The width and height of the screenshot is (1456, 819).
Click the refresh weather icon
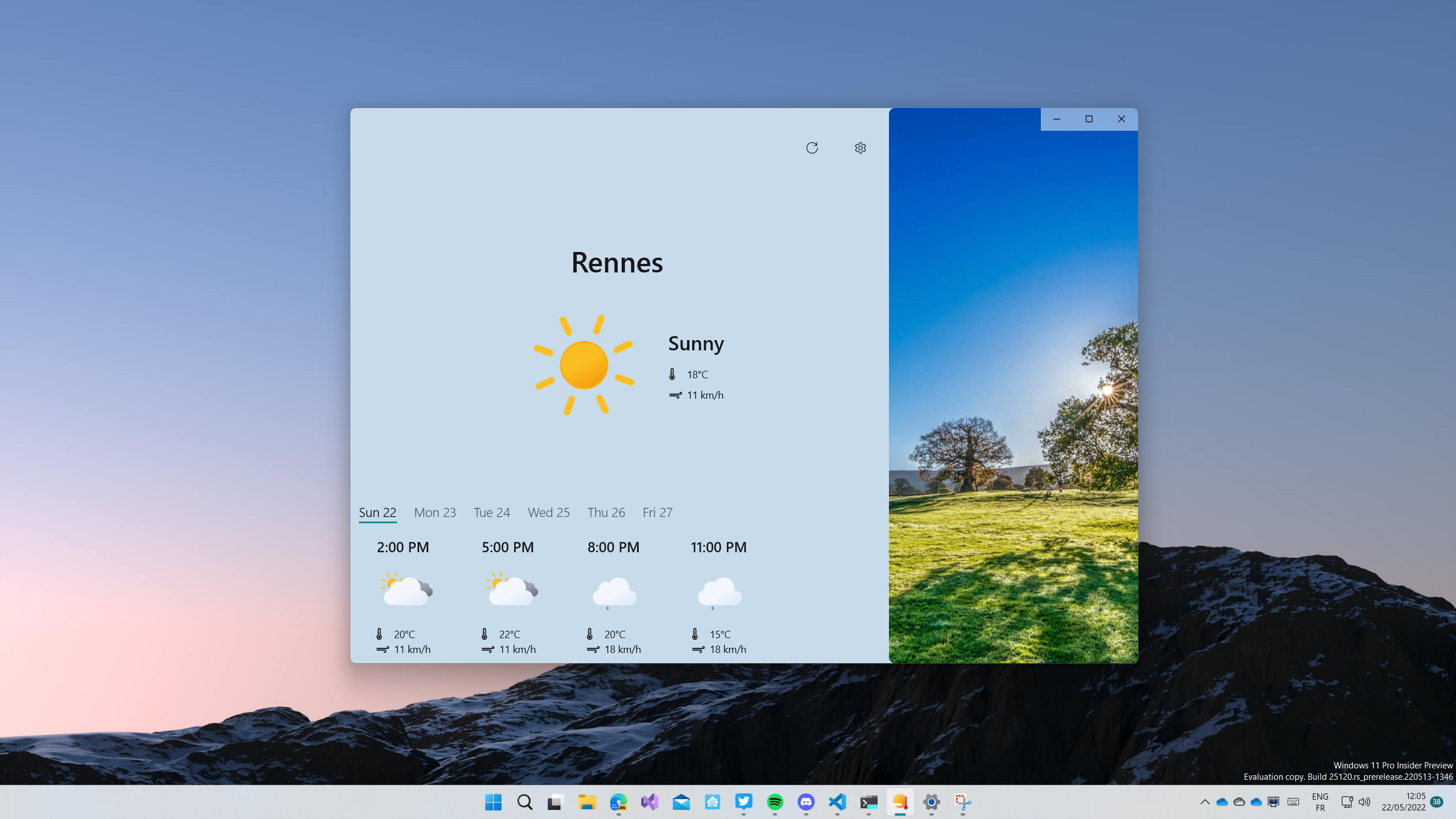(812, 148)
